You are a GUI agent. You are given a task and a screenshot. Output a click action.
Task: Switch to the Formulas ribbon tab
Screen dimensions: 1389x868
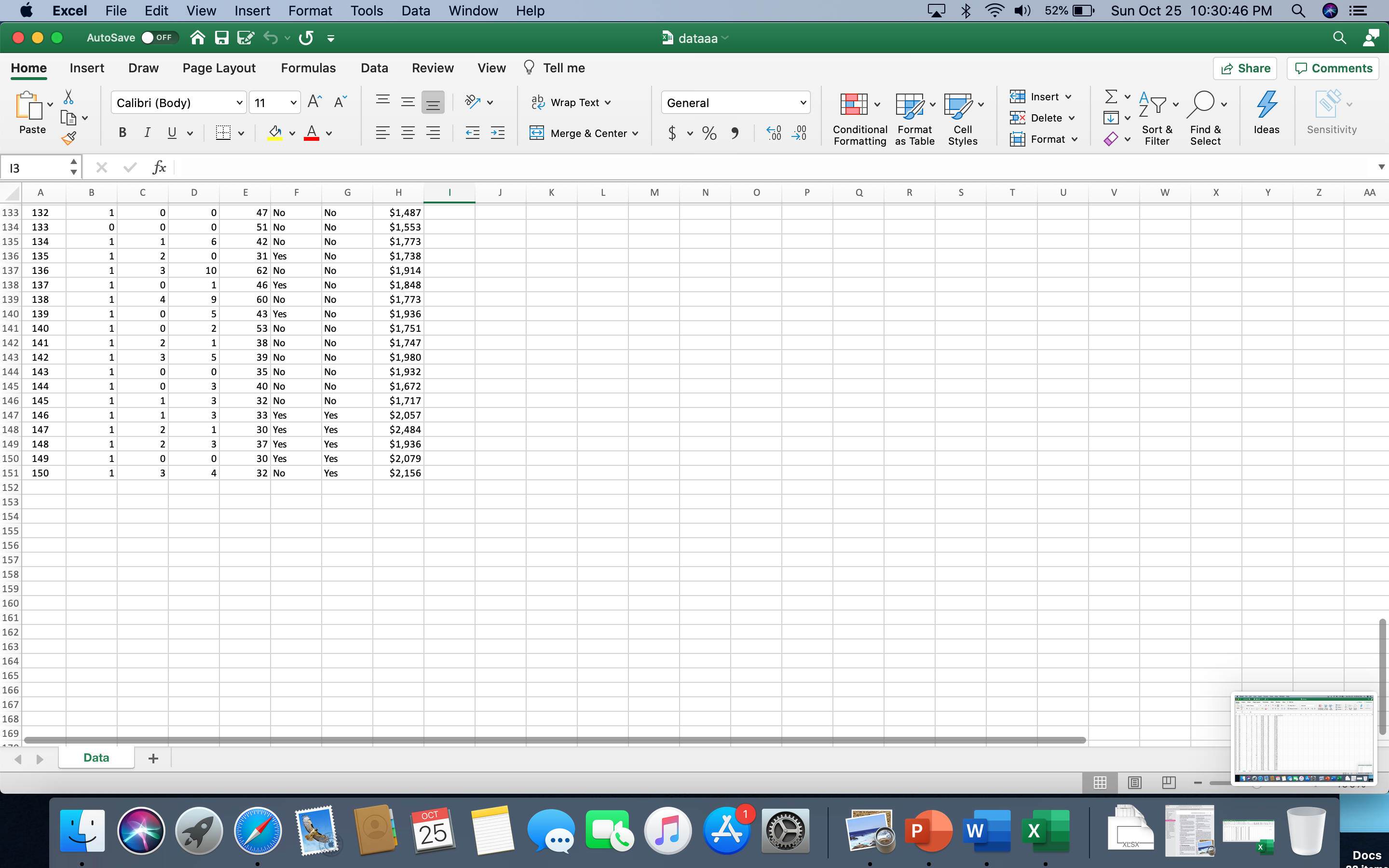click(308, 68)
